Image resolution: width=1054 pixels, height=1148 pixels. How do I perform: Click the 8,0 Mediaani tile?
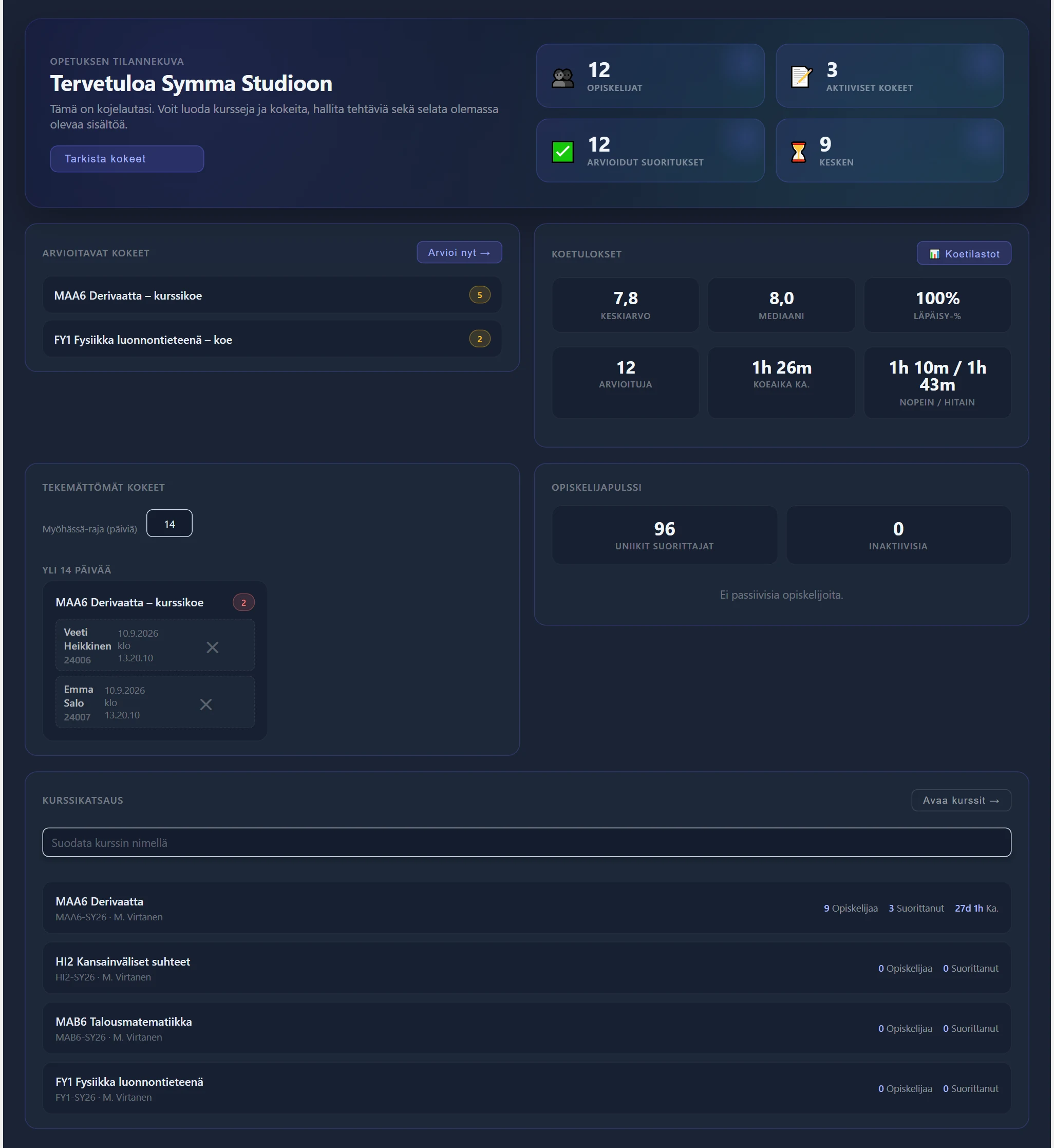coord(781,305)
